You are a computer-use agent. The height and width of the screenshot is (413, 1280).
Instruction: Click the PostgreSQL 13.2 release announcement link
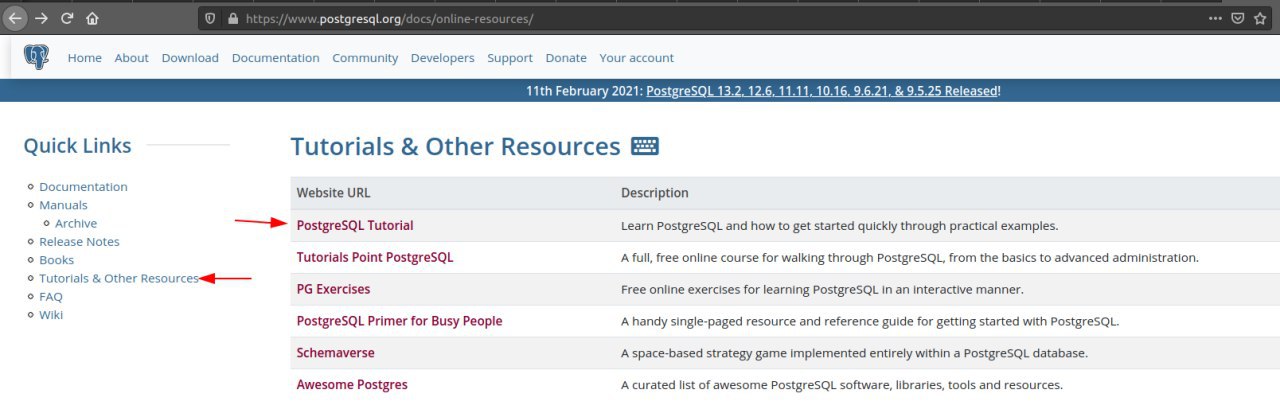tap(822, 91)
